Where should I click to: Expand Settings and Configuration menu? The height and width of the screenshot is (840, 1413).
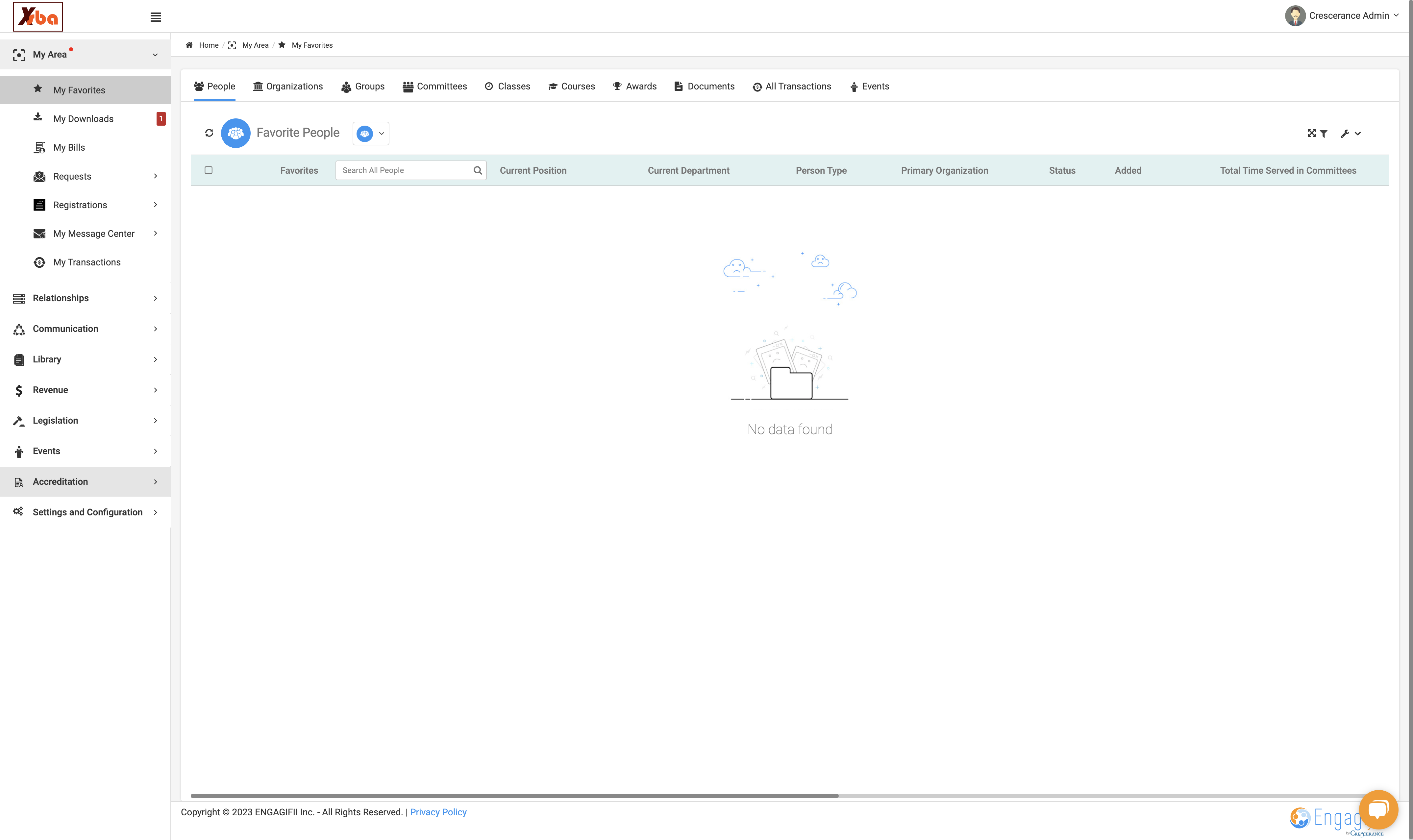pos(86,512)
